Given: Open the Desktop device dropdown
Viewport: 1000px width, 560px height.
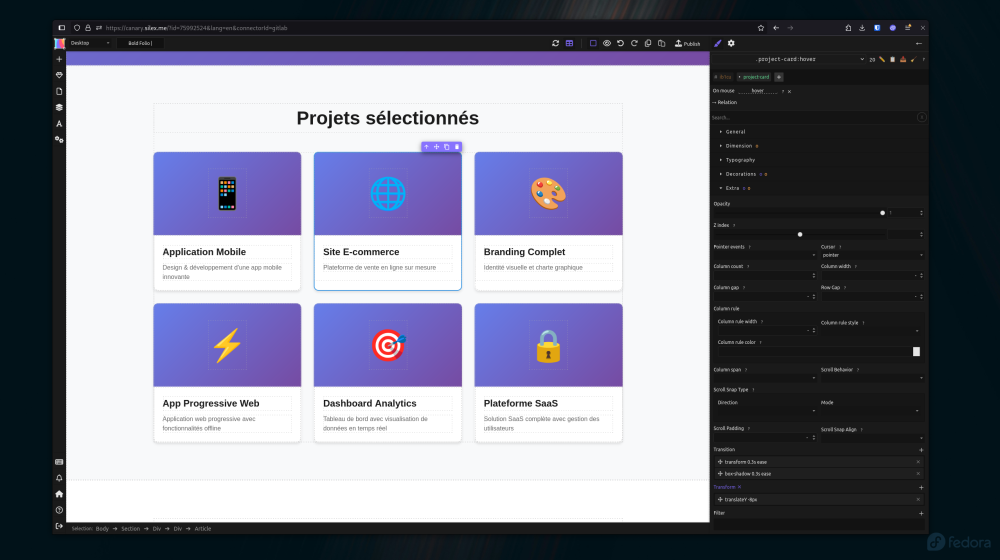Looking at the screenshot, I should tap(88, 43).
